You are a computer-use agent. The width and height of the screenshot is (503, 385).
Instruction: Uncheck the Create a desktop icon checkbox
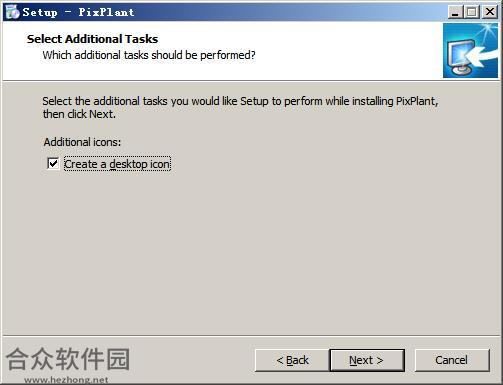(53, 164)
